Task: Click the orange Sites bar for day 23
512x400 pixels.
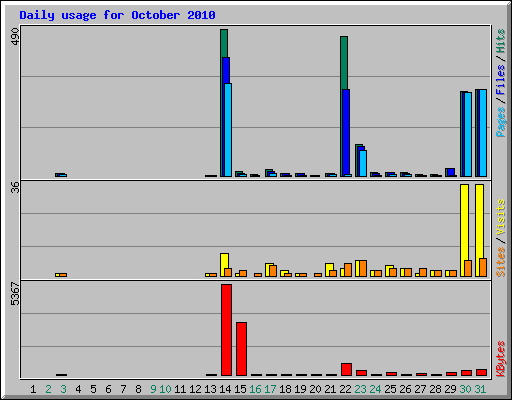Action: tap(363, 268)
